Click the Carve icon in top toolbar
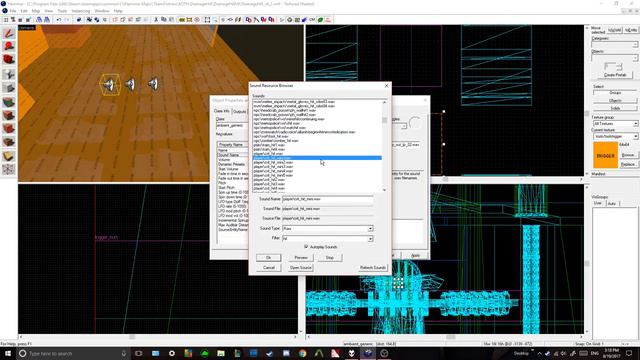This screenshot has height=360, width=640. click(x=79, y=20)
